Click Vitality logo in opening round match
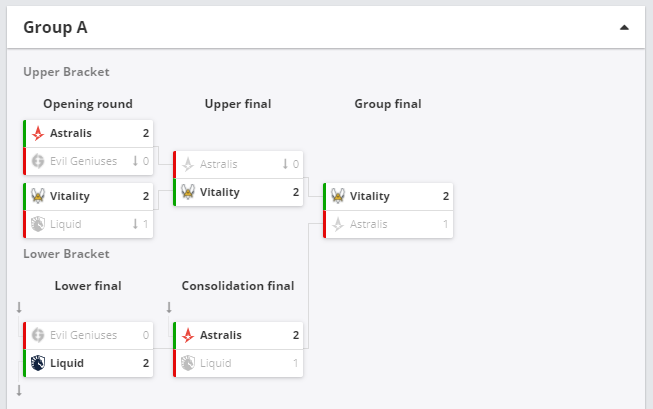This screenshot has width=653, height=409. point(38,196)
